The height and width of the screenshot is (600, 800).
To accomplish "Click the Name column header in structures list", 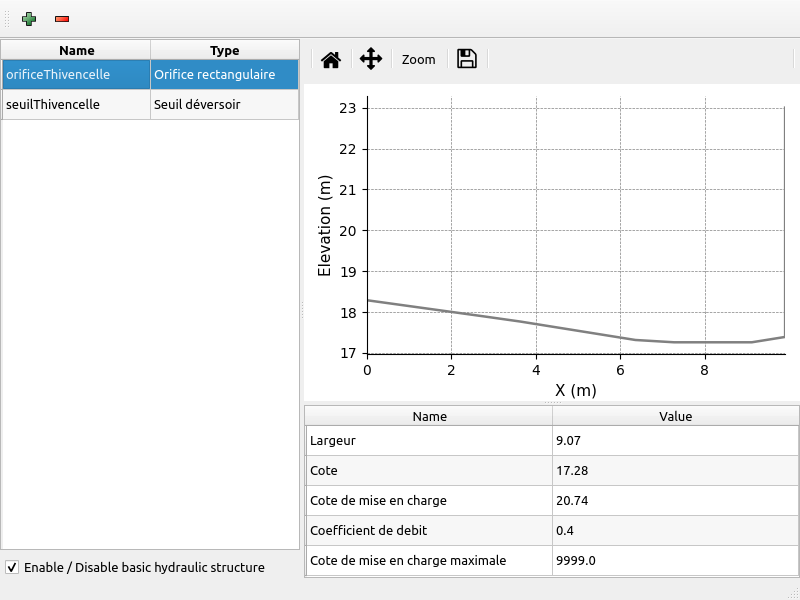I will 76,50.
